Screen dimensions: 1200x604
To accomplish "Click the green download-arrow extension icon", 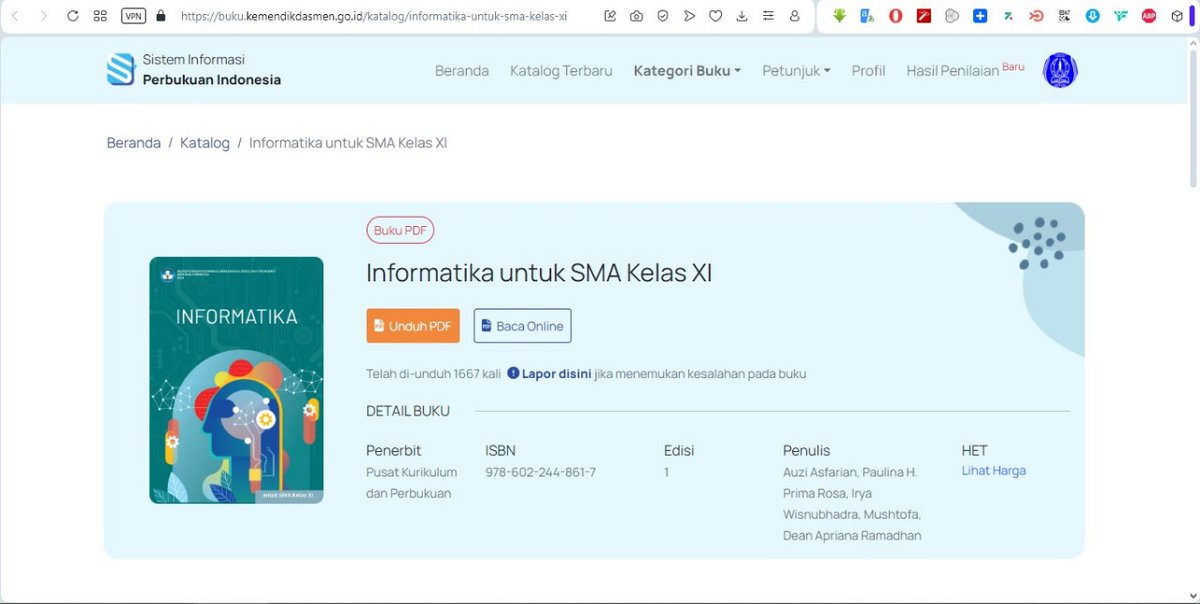I will coord(838,15).
